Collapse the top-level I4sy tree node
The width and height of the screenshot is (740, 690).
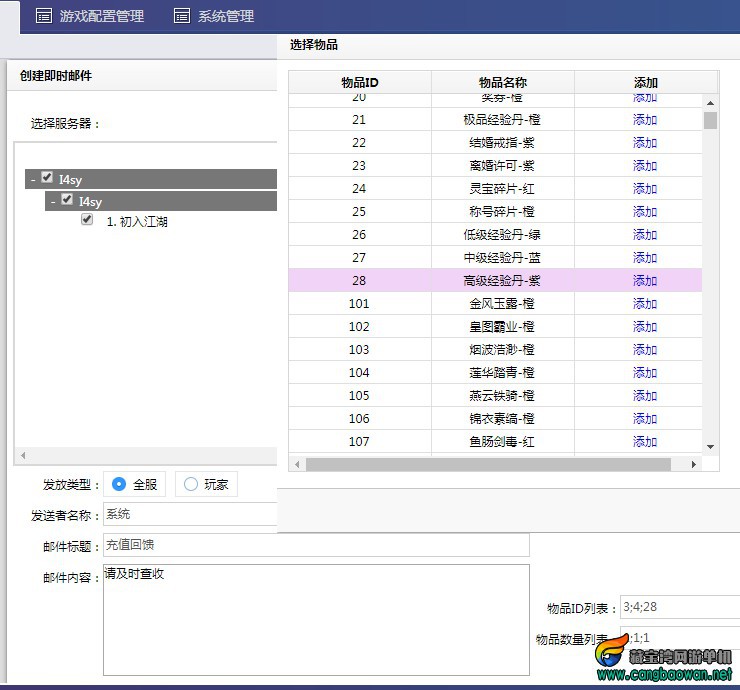pos(33,180)
